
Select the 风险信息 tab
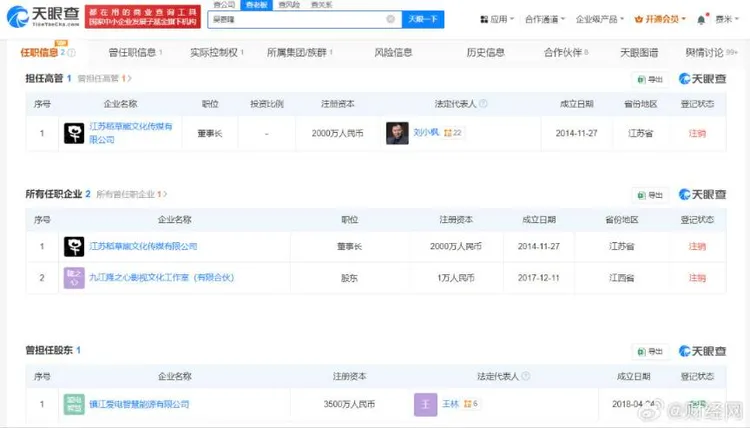click(393, 53)
